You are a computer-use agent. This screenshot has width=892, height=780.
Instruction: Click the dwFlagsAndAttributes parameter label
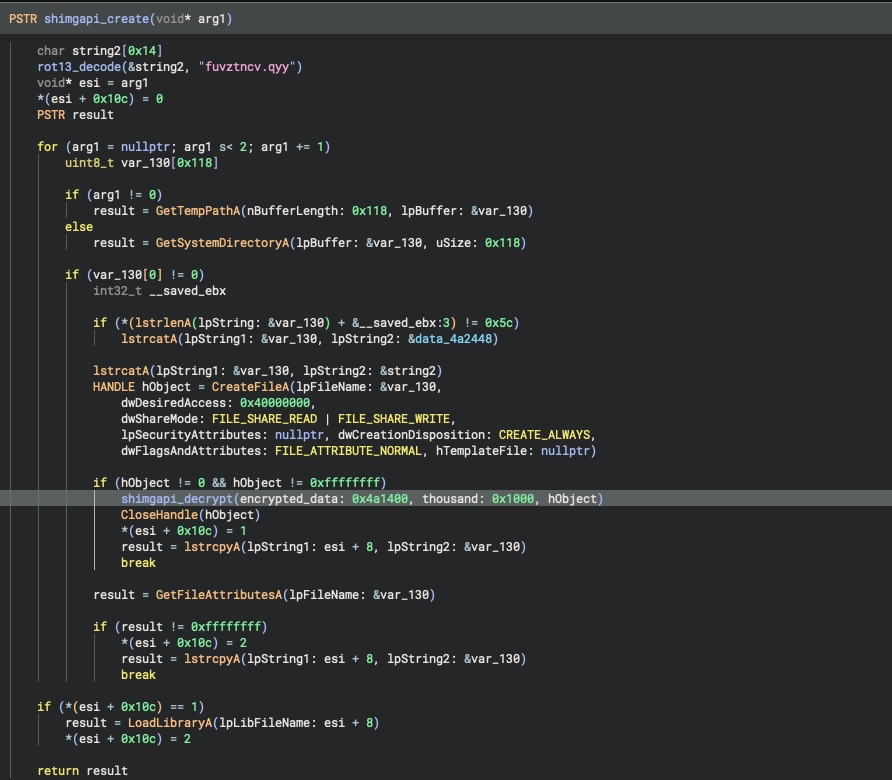click(191, 451)
